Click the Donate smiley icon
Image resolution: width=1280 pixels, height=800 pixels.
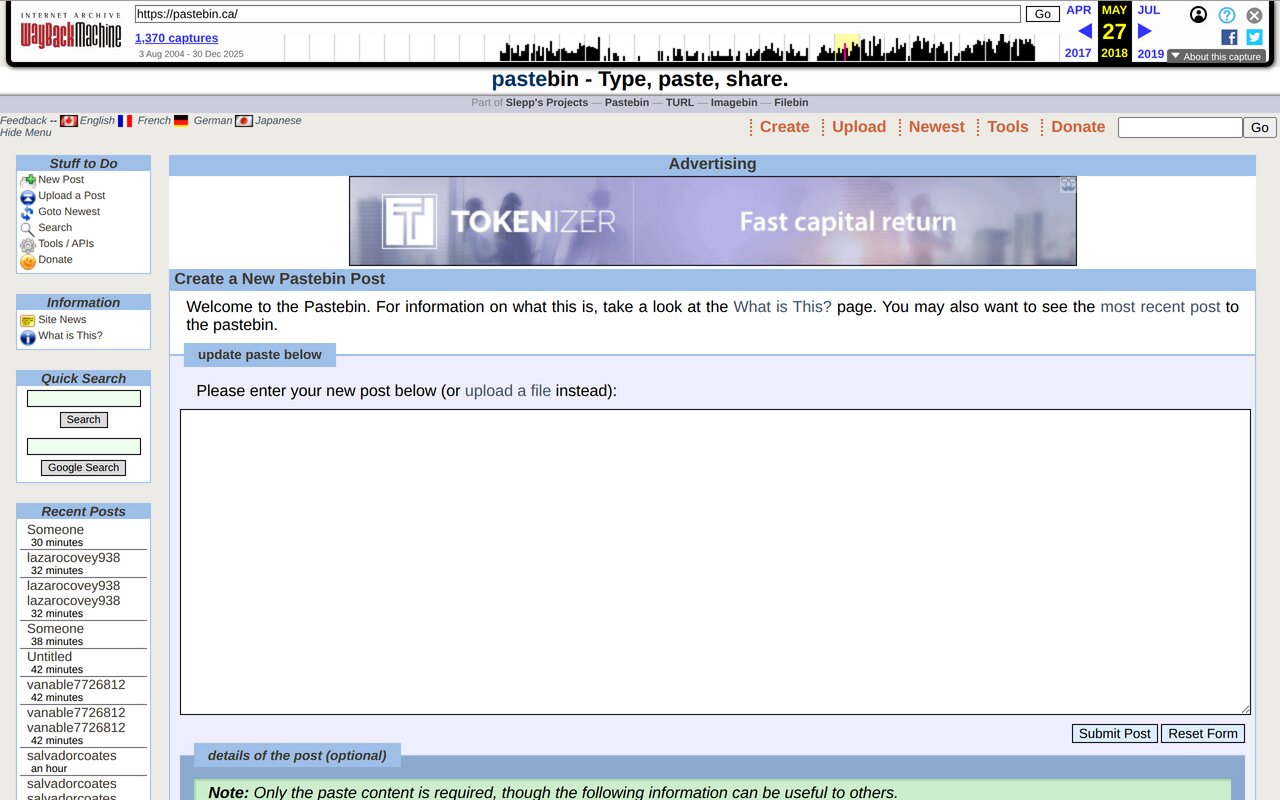tap(27, 260)
